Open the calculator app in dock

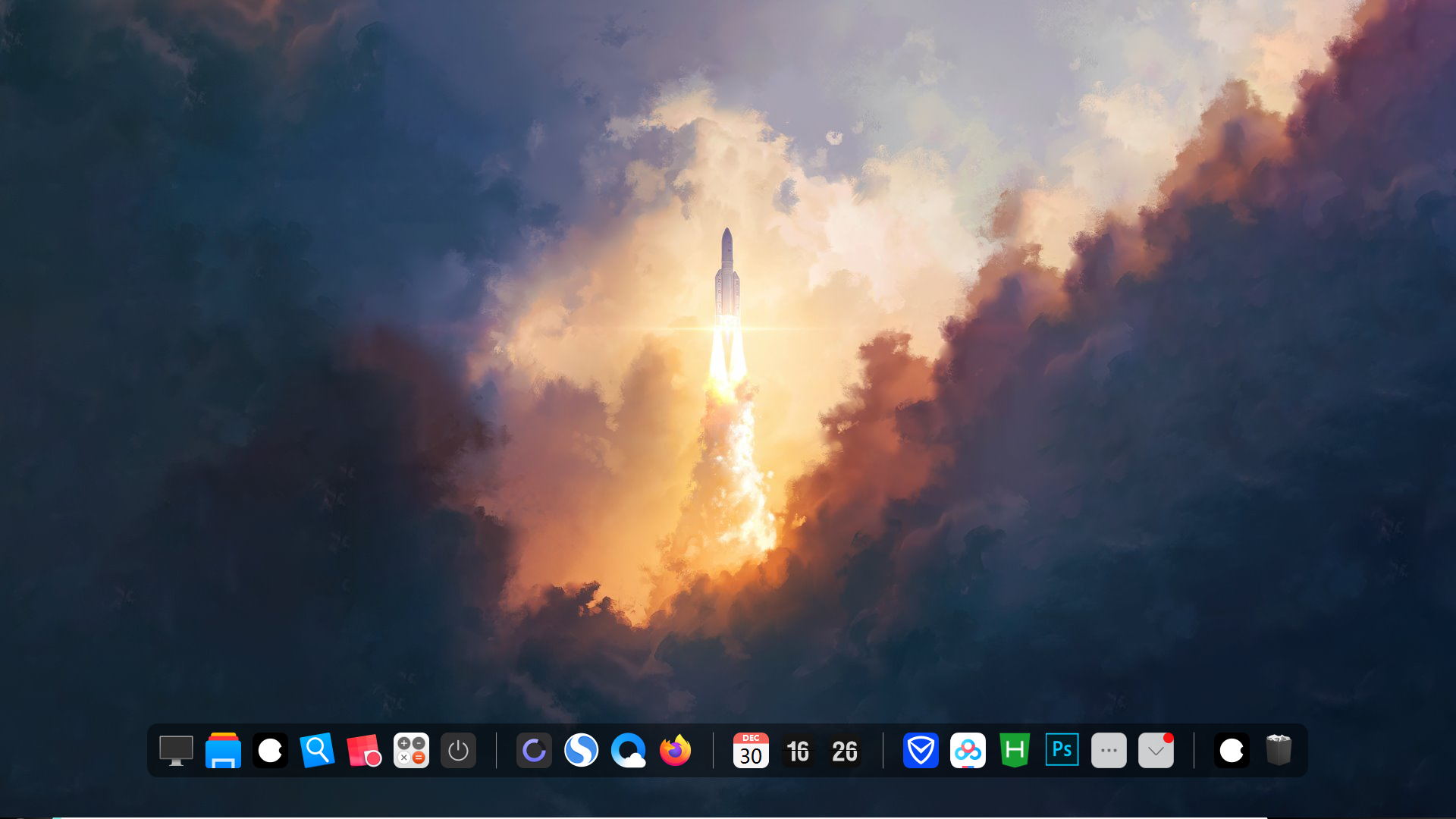411,751
